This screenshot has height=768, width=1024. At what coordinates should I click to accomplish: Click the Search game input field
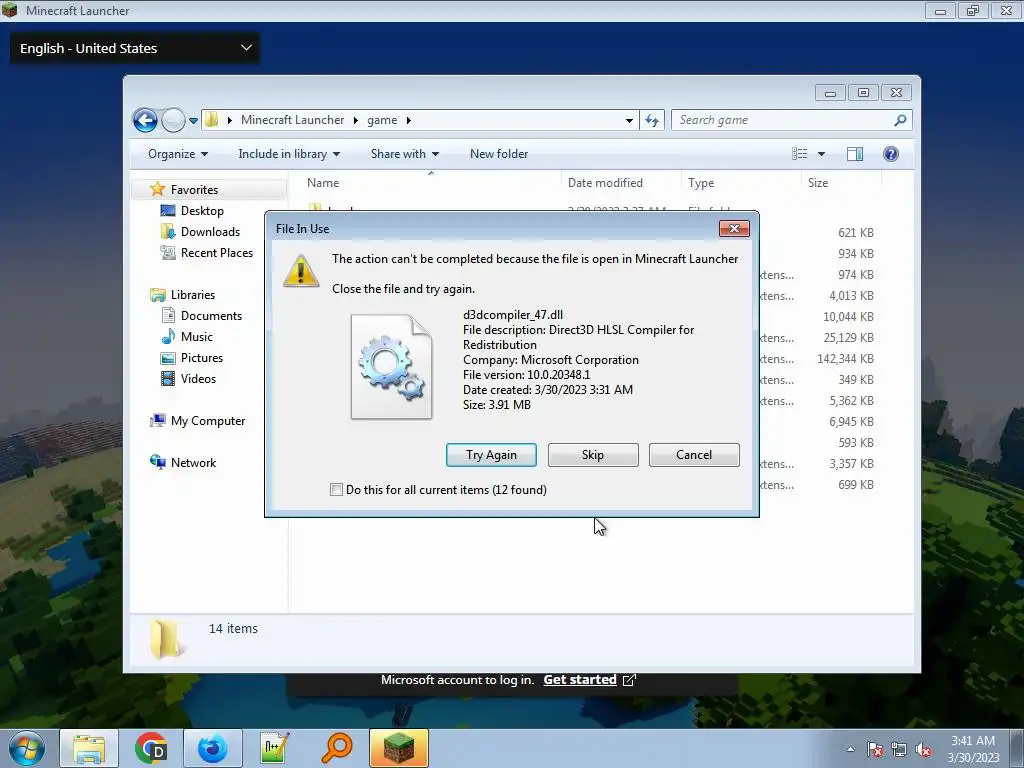click(x=784, y=120)
